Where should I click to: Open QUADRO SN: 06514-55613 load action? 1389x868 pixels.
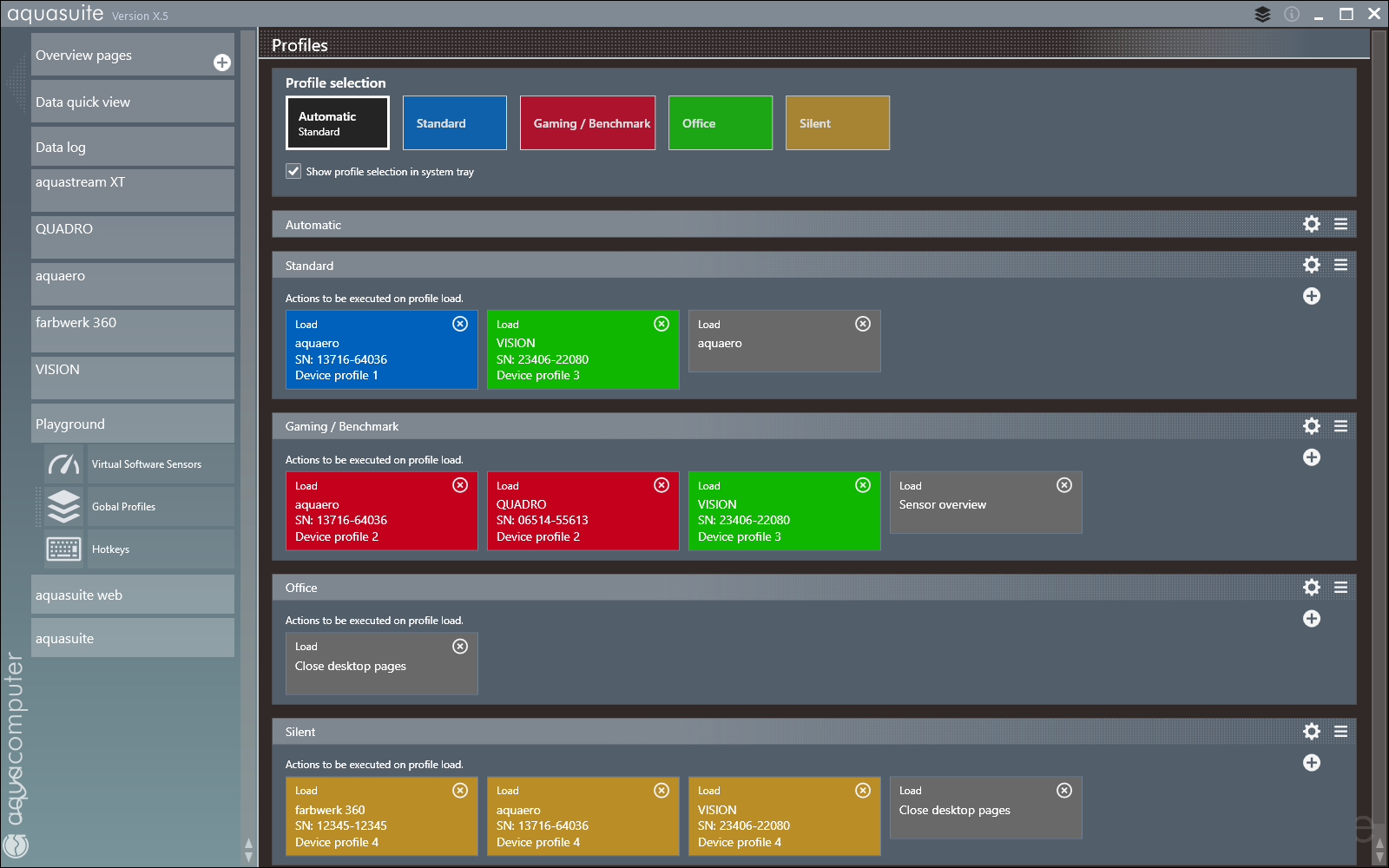tap(583, 511)
